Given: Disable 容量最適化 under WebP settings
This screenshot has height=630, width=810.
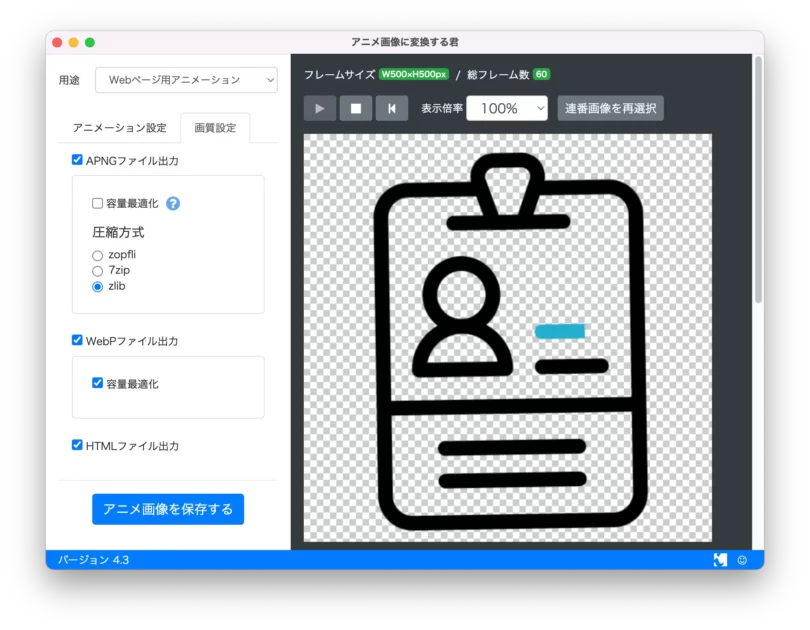Looking at the screenshot, I should pos(98,383).
